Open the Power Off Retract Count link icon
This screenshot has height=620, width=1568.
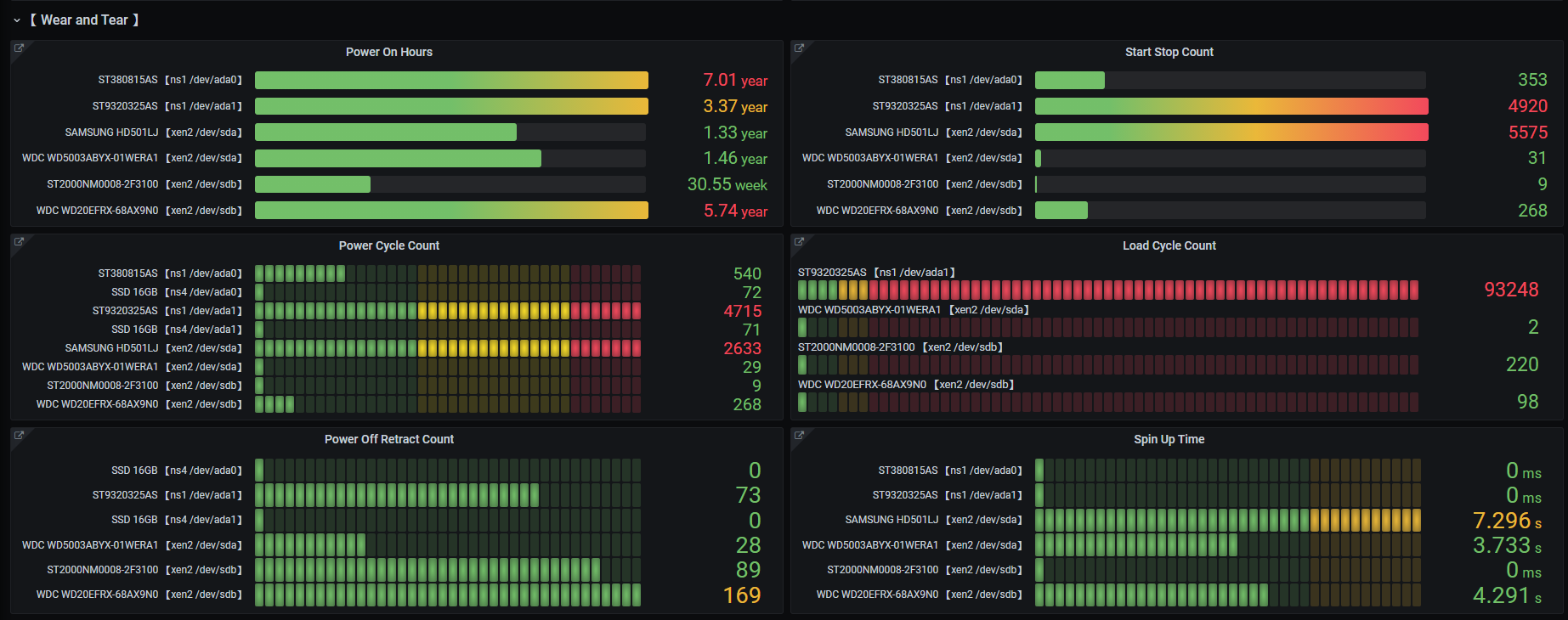point(19,436)
